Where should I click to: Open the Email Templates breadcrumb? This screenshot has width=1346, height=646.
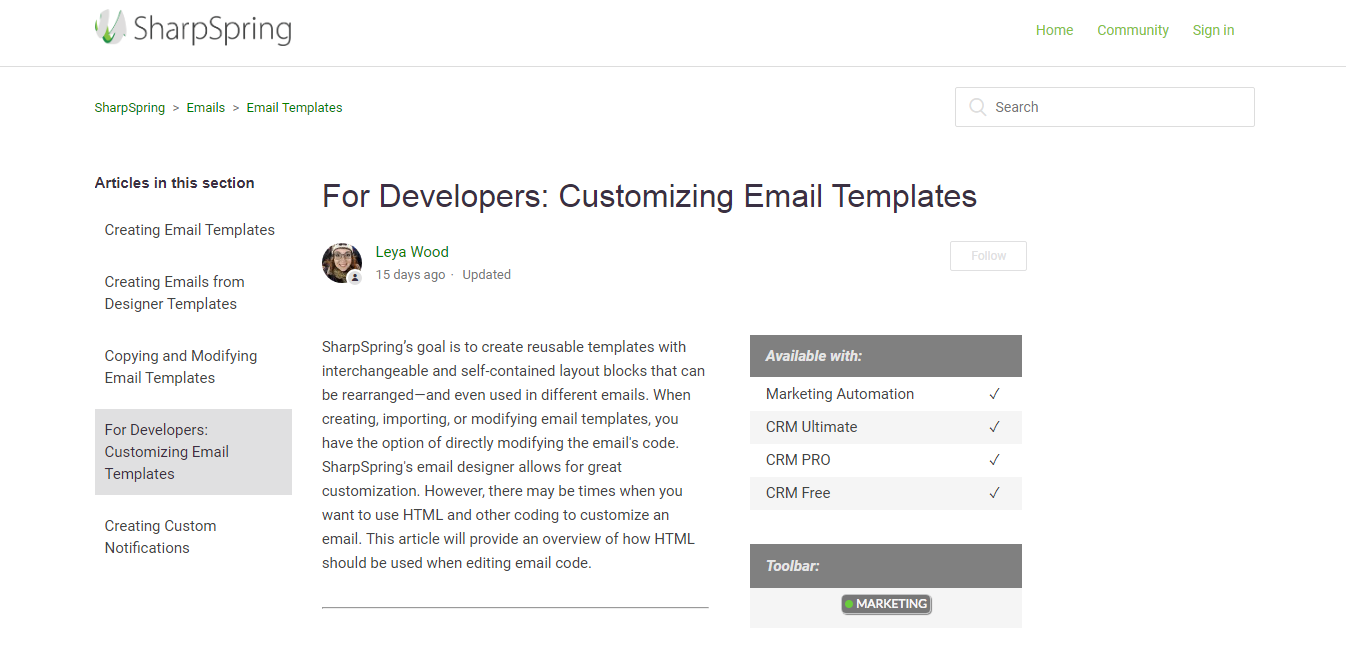(x=294, y=108)
